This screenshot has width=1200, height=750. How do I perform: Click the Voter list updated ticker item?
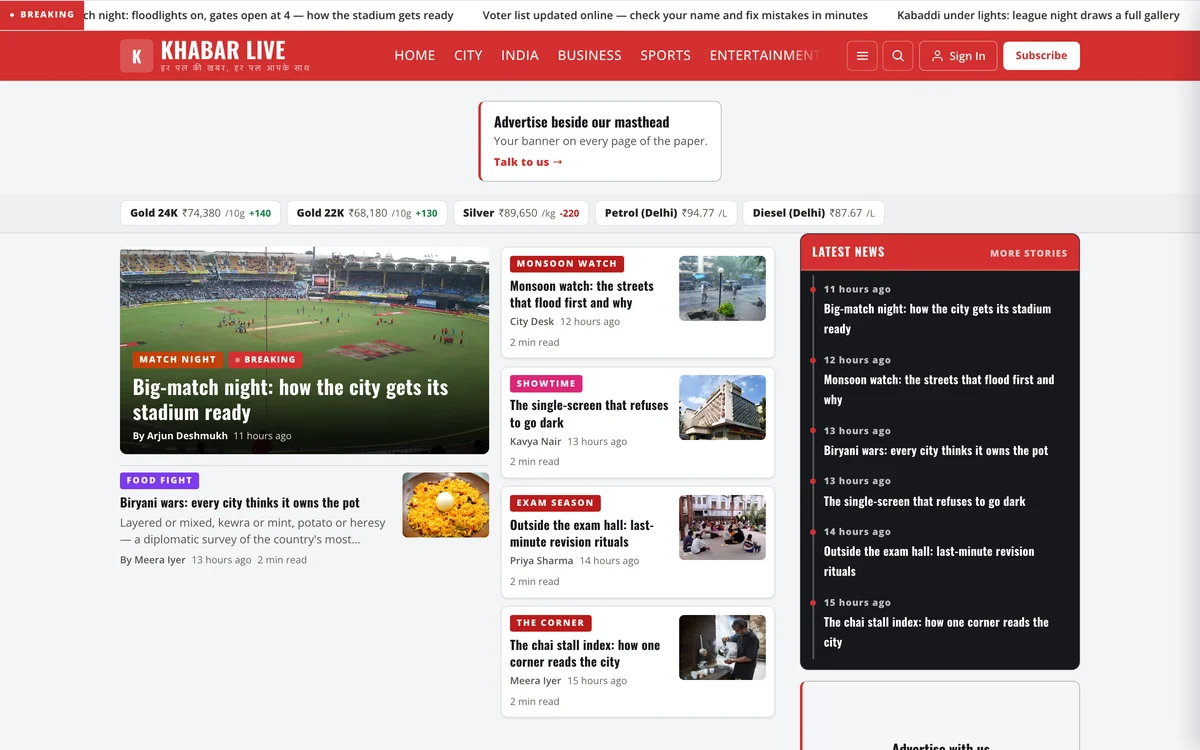pyautogui.click(x=675, y=15)
